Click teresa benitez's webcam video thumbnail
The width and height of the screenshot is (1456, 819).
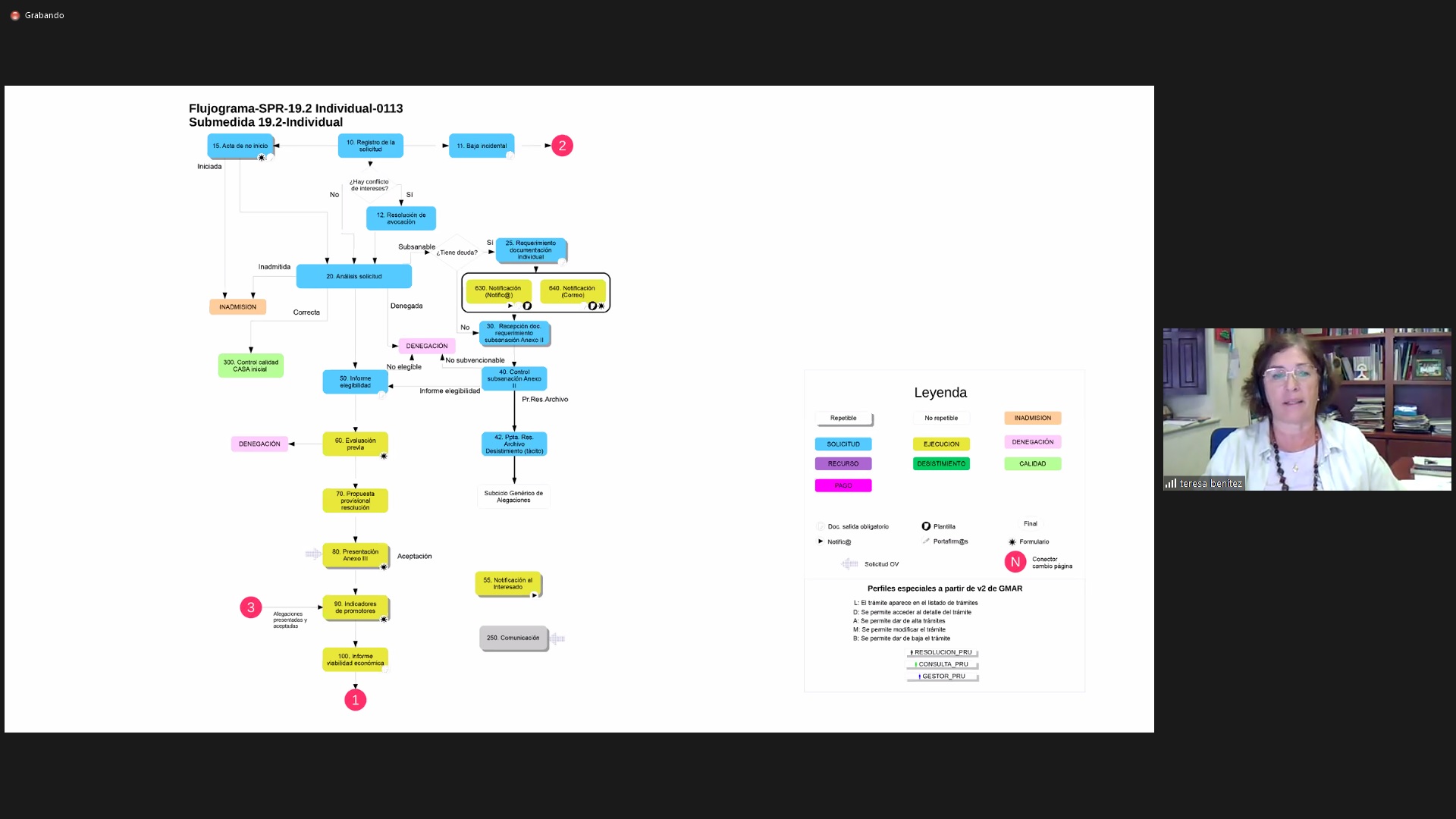[x=1307, y=409]
